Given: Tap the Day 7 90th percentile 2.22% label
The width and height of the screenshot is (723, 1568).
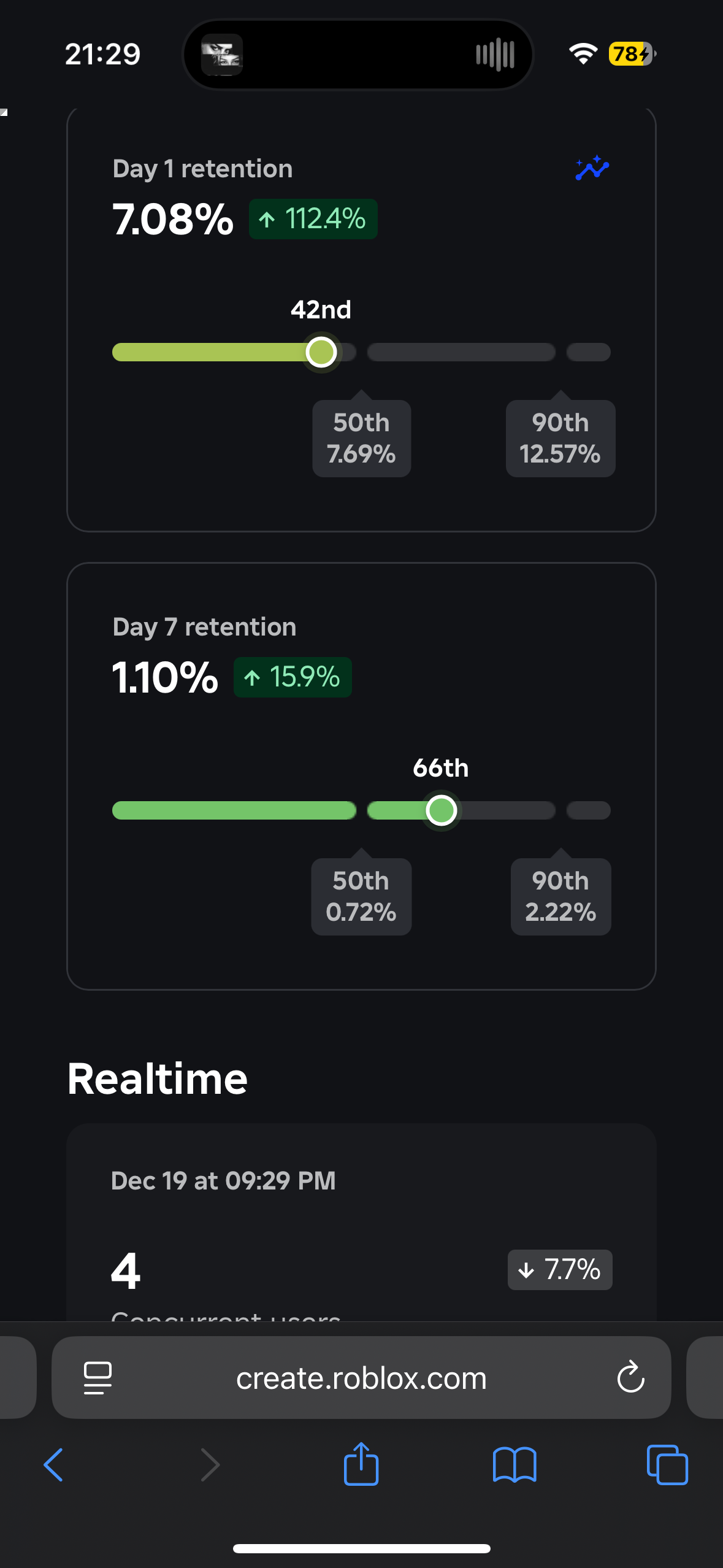Looking at the screenshot, I should coord(560,896).
